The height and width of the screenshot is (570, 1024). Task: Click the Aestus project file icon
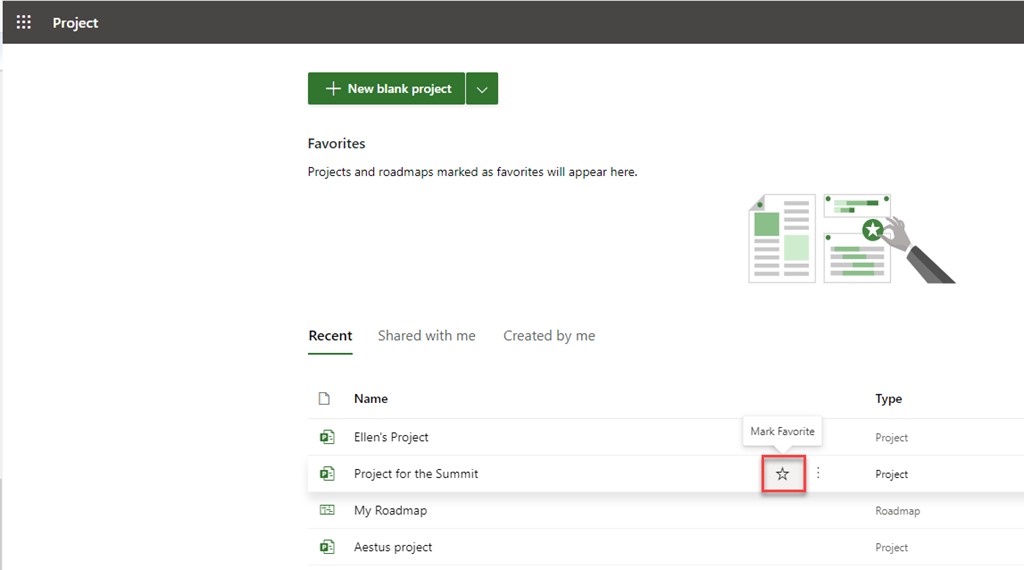pyautogui.click(x=326, y=547)
